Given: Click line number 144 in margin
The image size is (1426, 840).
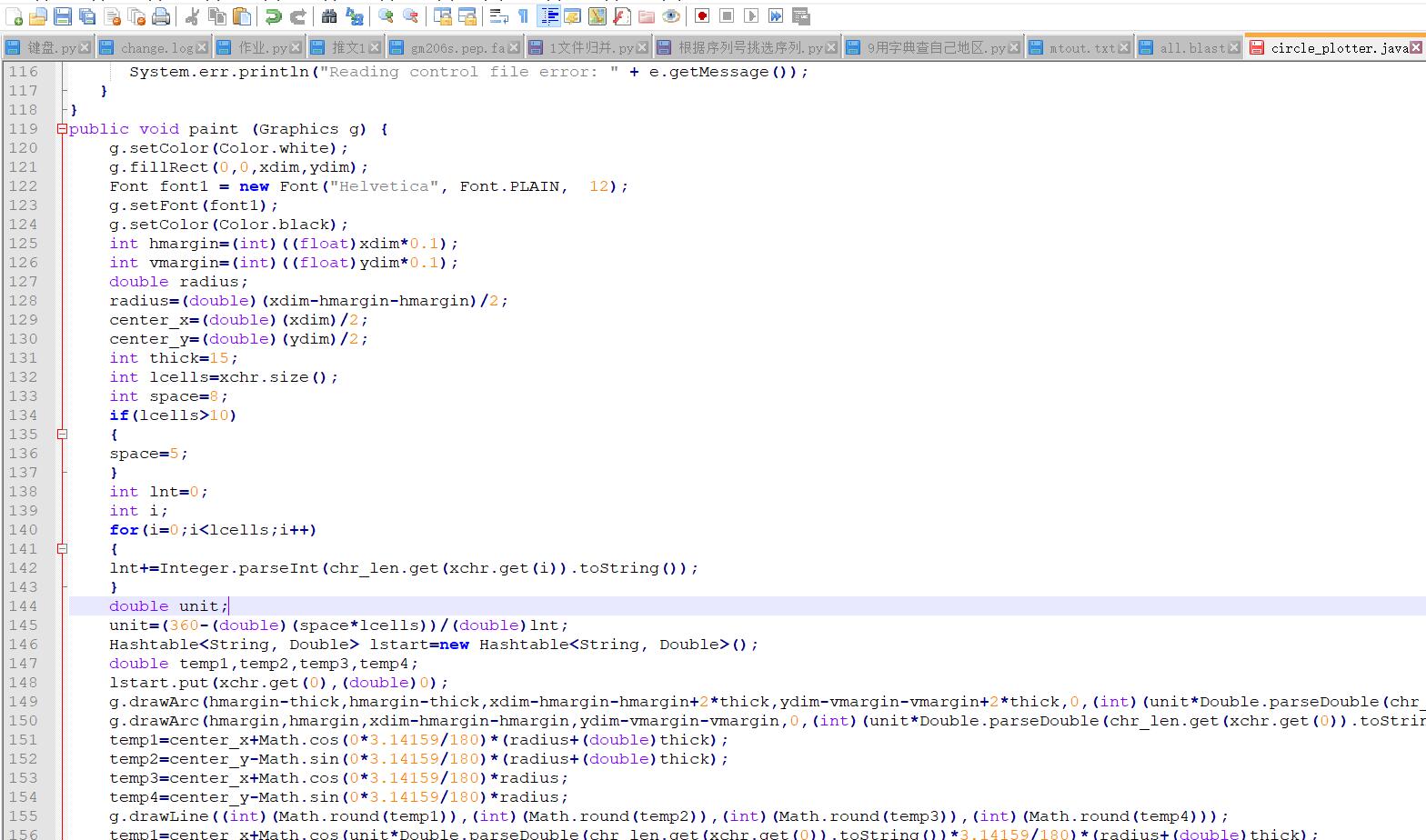Looking at the screenshot, I should point(24,606).
